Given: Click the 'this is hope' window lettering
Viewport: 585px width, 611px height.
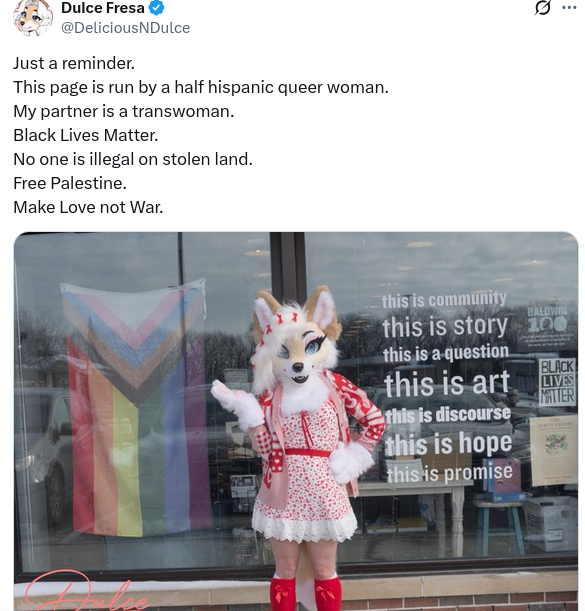Looking at the screenshot, I should tap(449, 444).
